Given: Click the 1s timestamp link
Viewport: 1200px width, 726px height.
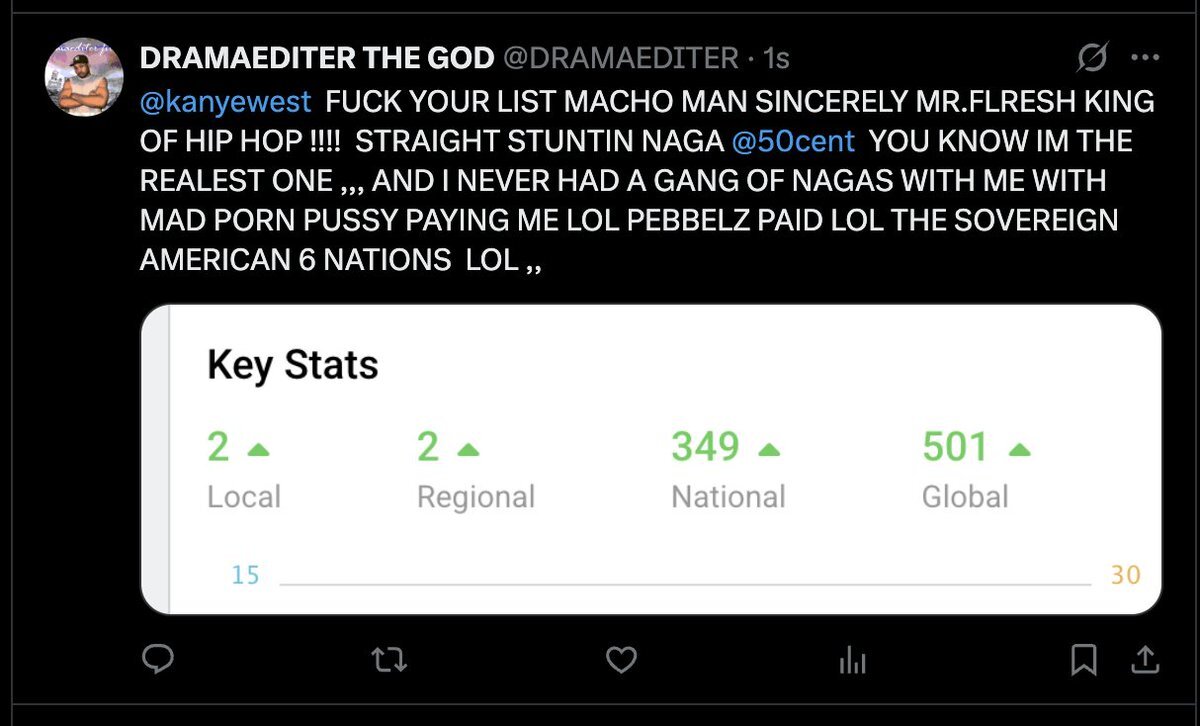Looking at the screenshot, I should (776, 59).
